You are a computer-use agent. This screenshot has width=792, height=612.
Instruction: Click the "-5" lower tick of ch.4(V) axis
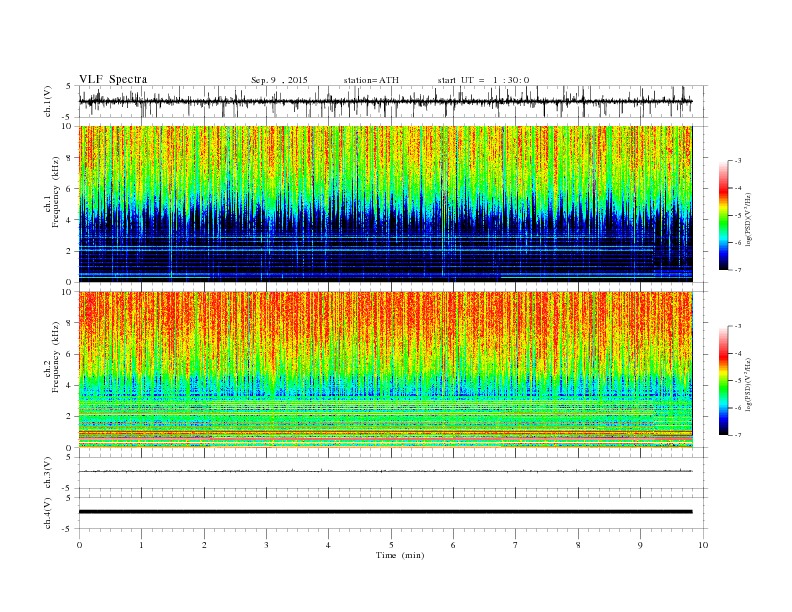point(68,529)
